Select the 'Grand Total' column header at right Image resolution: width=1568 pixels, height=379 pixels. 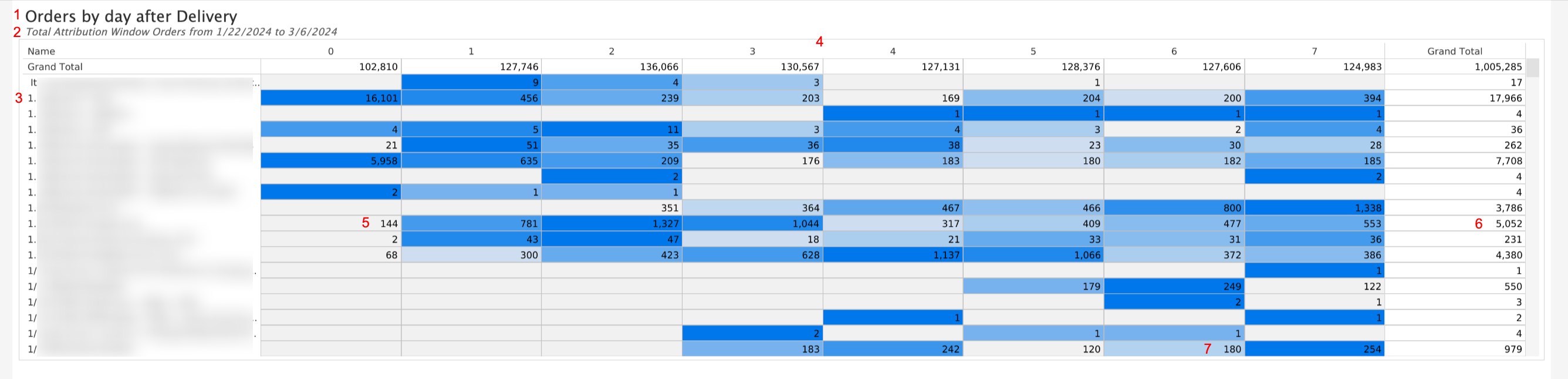1455,51
